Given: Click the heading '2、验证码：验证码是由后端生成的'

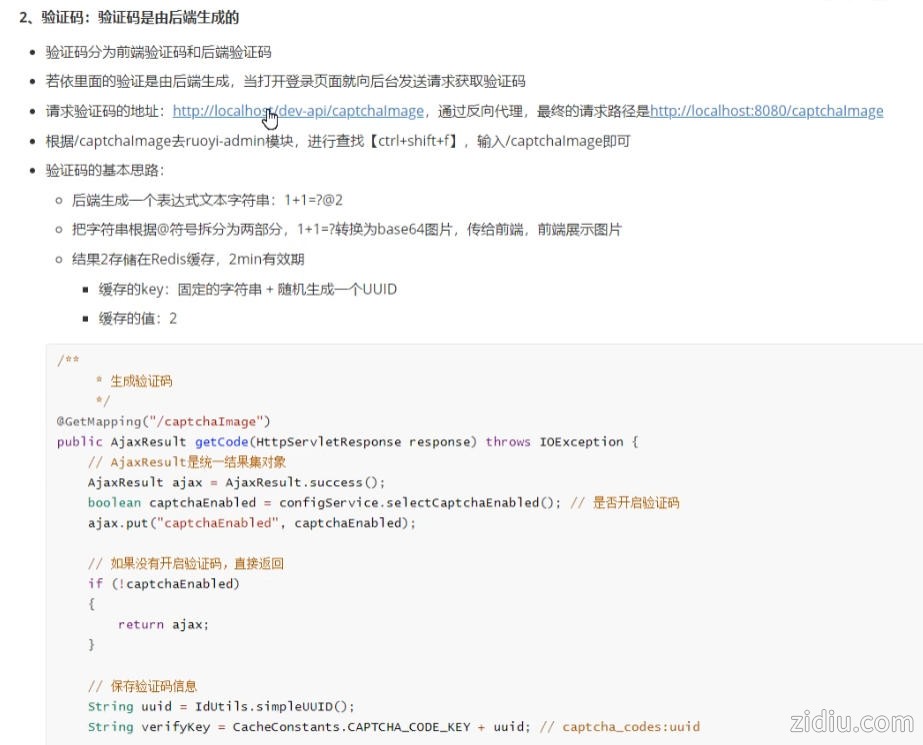Looking at the screenshot, I should (x=129, y=18).
